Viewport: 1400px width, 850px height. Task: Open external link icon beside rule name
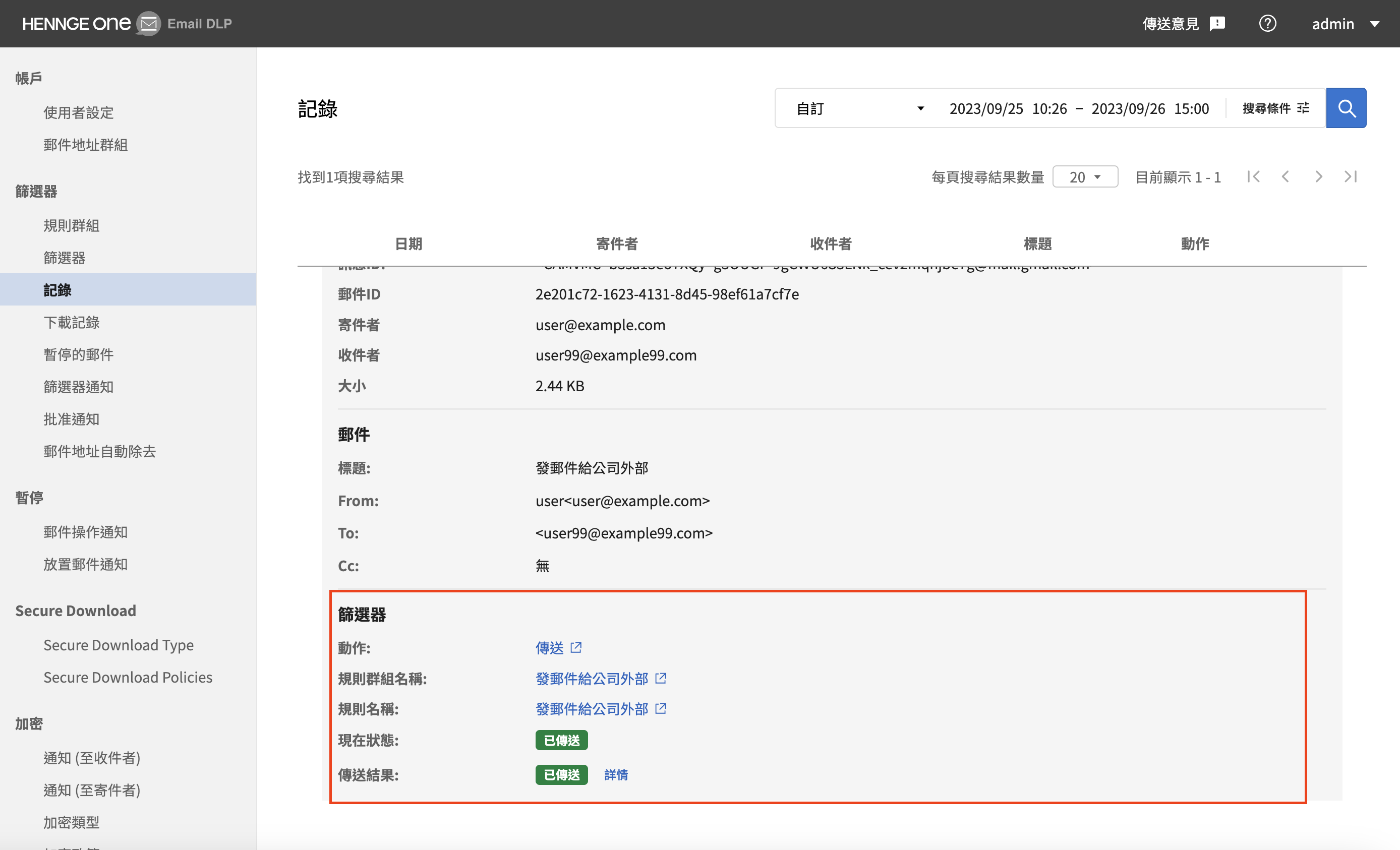coord(660,708)
